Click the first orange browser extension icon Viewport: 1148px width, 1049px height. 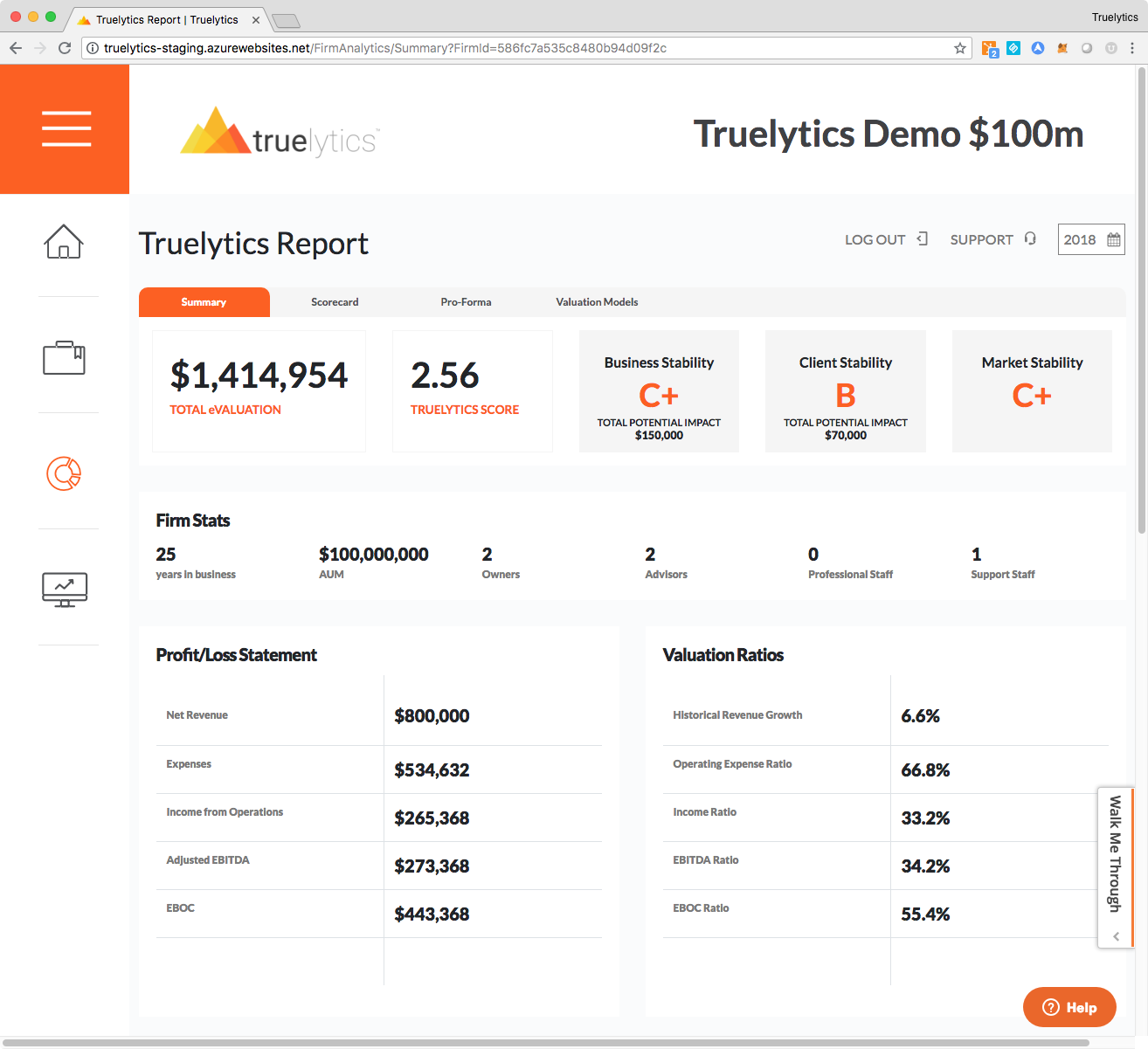[x=989, y=49]
